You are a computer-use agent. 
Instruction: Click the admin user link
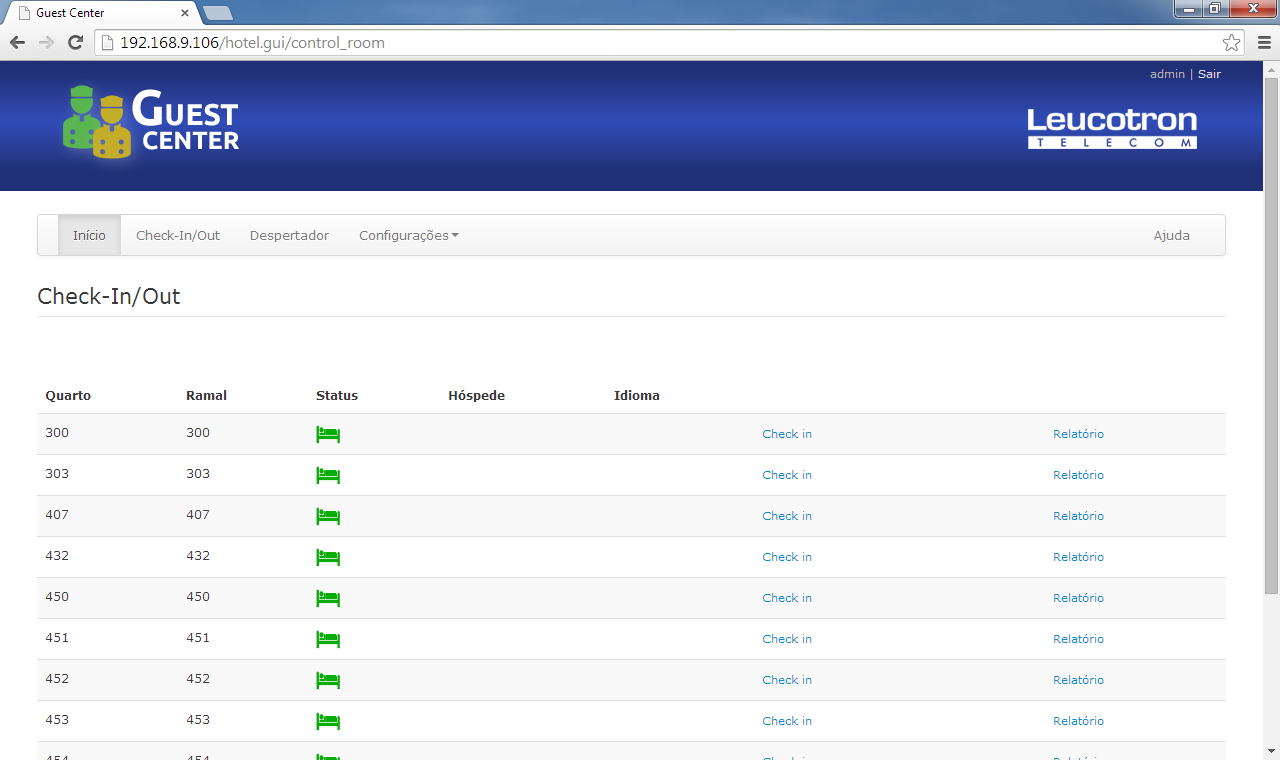click(1167, 74)
